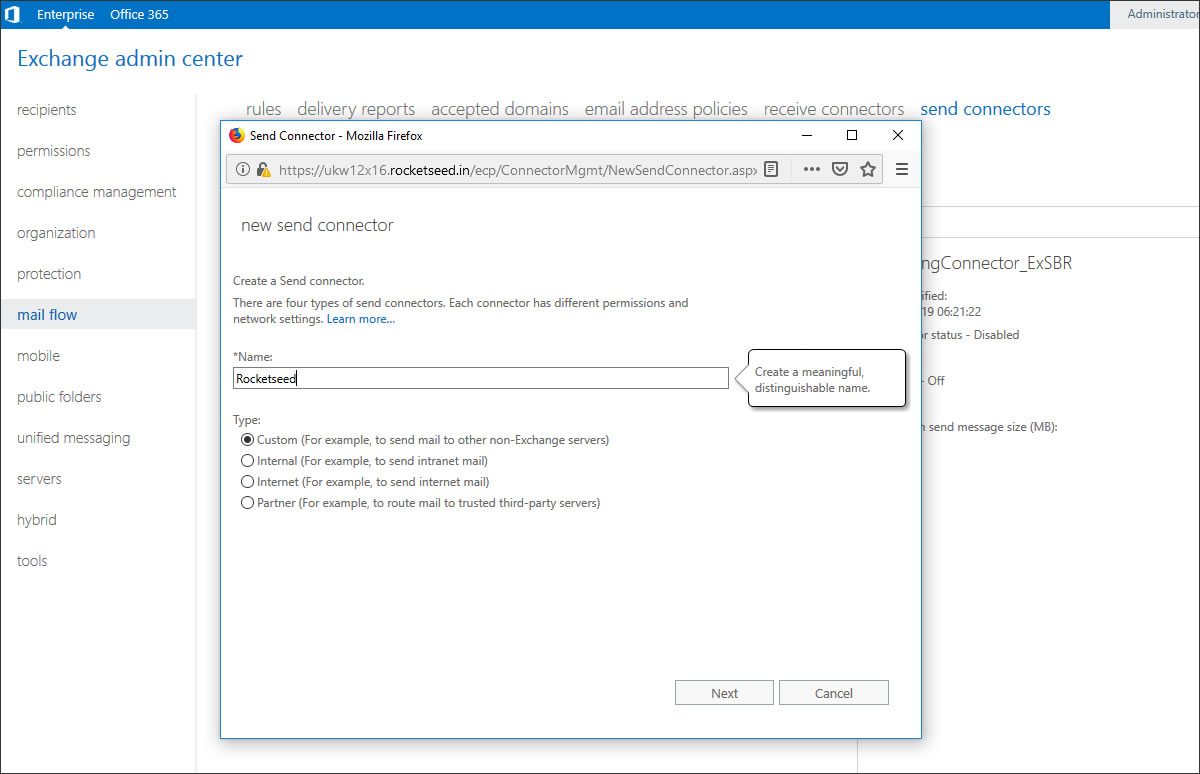Click the Name input field containing Rocketseed
Viewport: 1200px width, 774px height.
(x=481, y=378)
